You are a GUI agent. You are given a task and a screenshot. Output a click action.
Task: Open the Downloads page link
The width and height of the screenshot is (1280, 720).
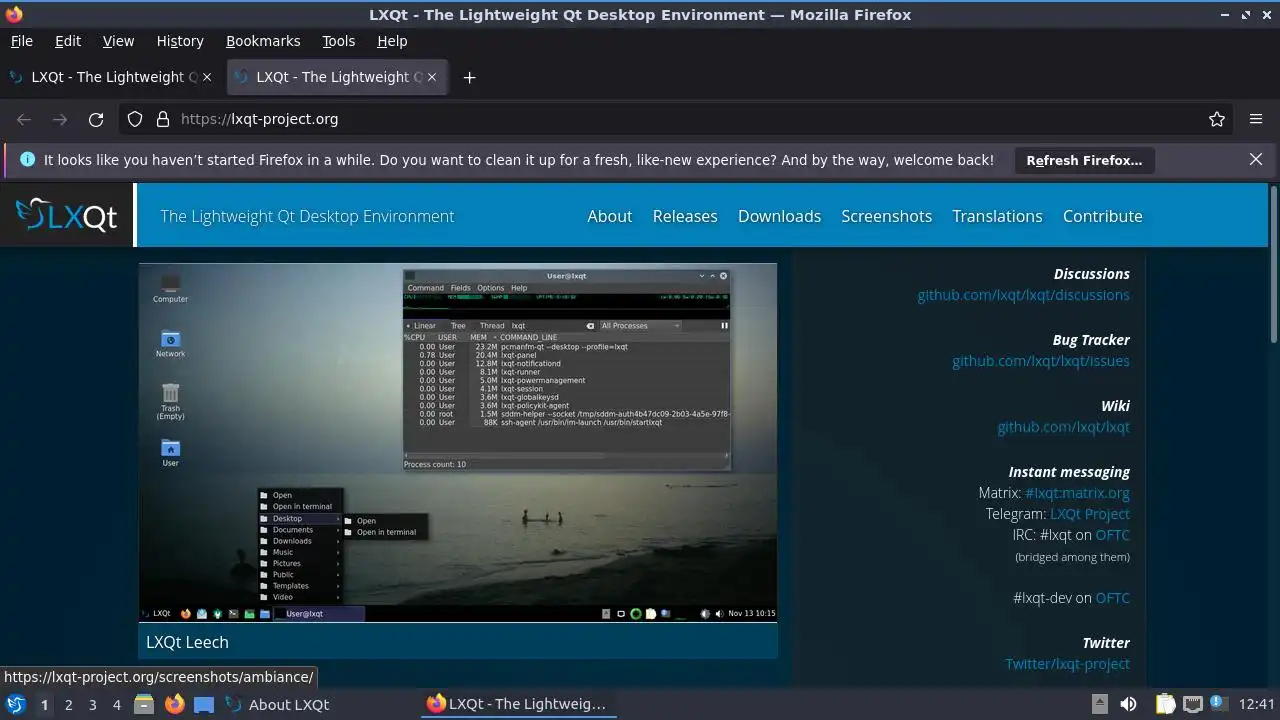(x=779, y=216)
